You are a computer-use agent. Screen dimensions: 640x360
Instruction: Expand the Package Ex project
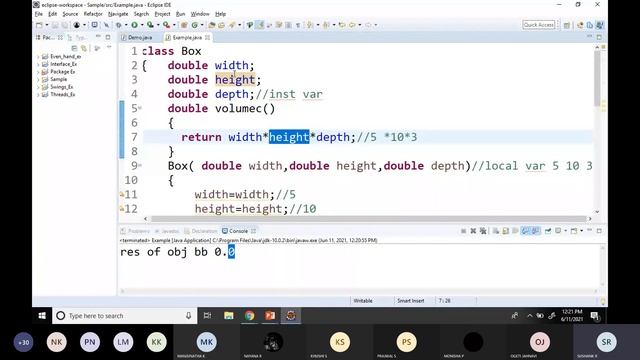pos(38,72)
